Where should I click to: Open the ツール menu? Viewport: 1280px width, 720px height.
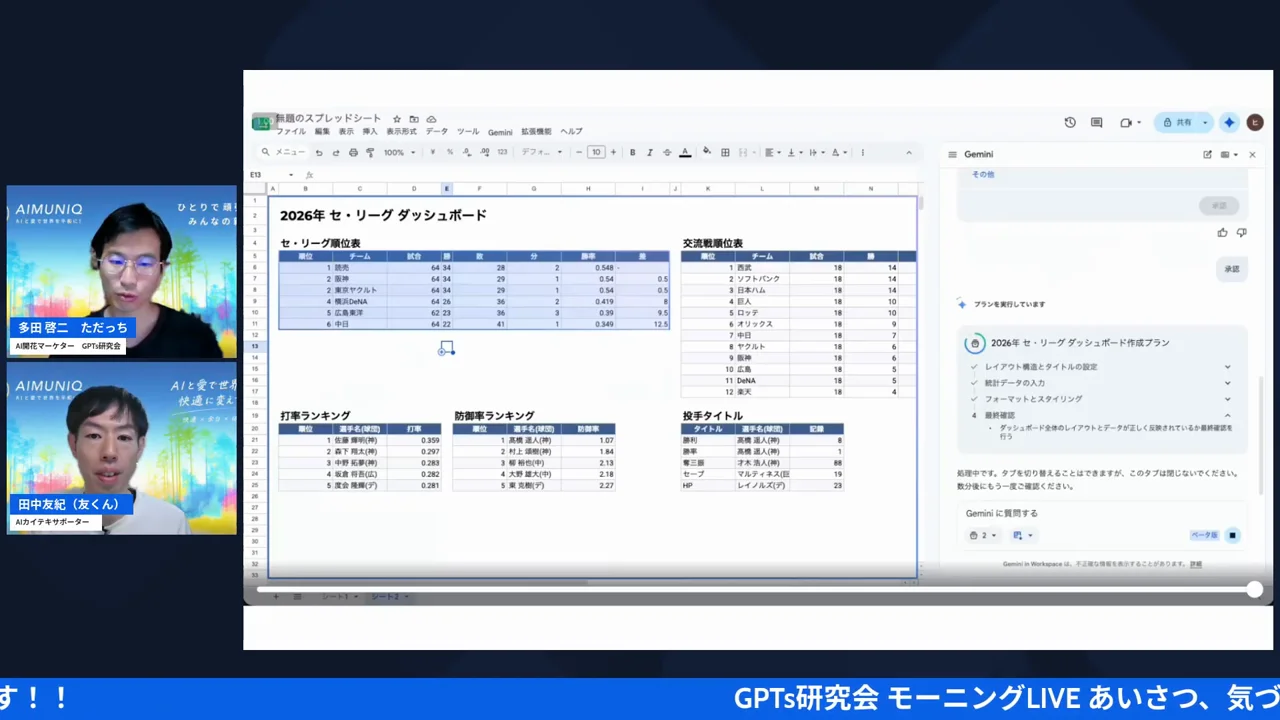point(468,132)
